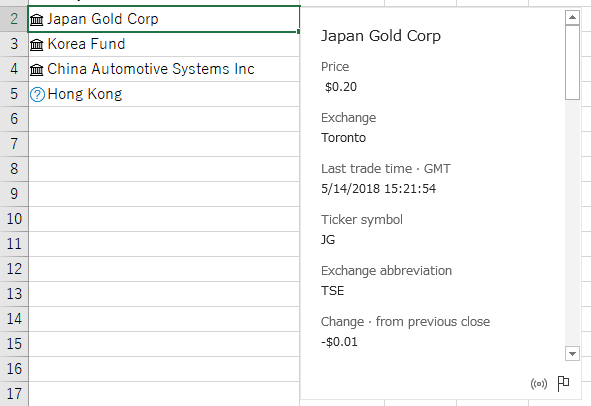Select the Hong Kong cell
The width and height of the screenshot is (591, 406).
tap(164, 94)
